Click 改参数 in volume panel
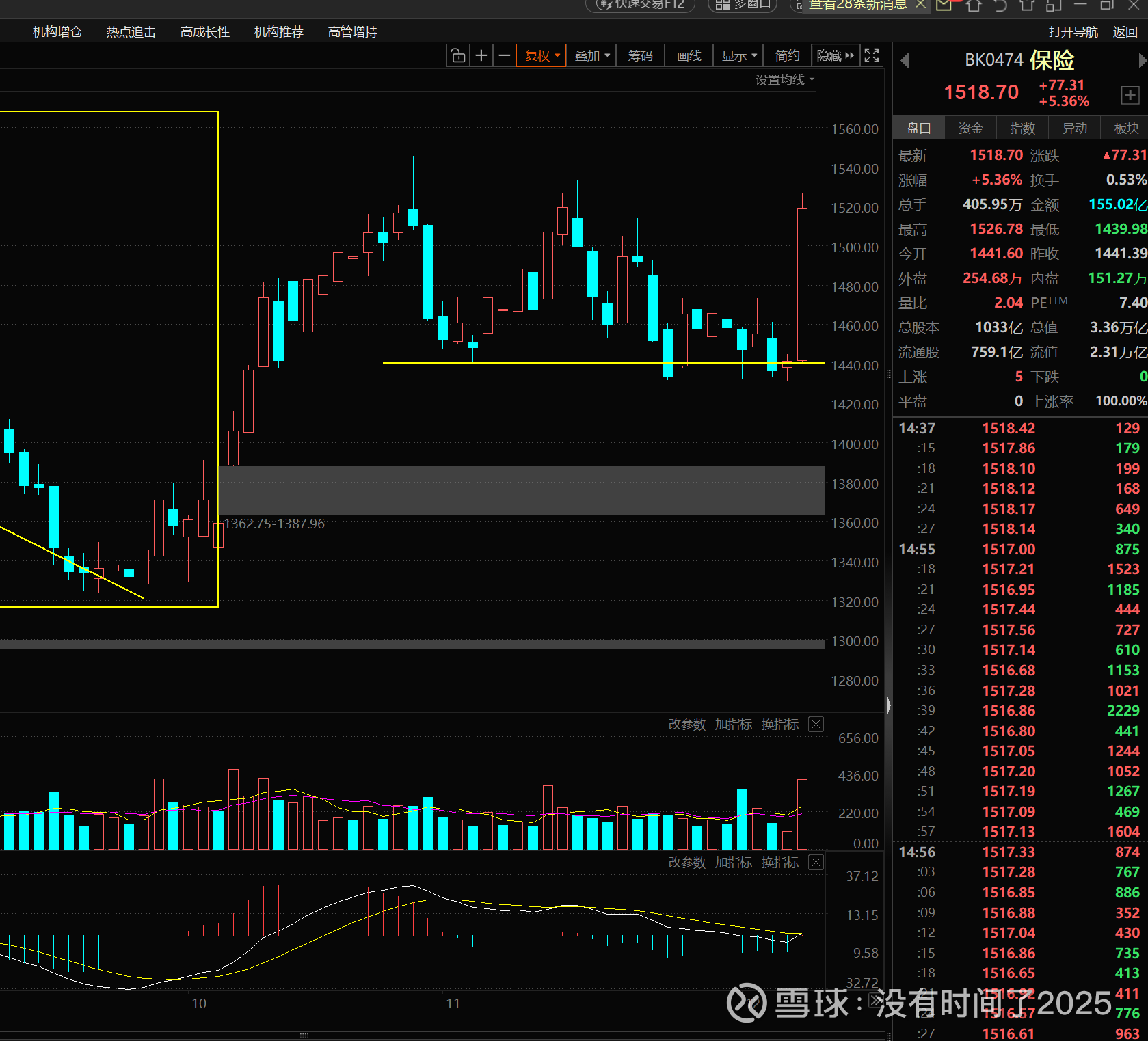Screen dimensions: 1148x1041 [x=686, y=725]
